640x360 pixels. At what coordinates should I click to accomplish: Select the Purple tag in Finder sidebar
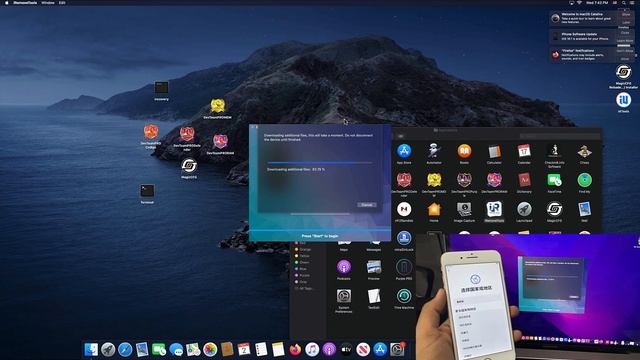(x=304, y=276)
